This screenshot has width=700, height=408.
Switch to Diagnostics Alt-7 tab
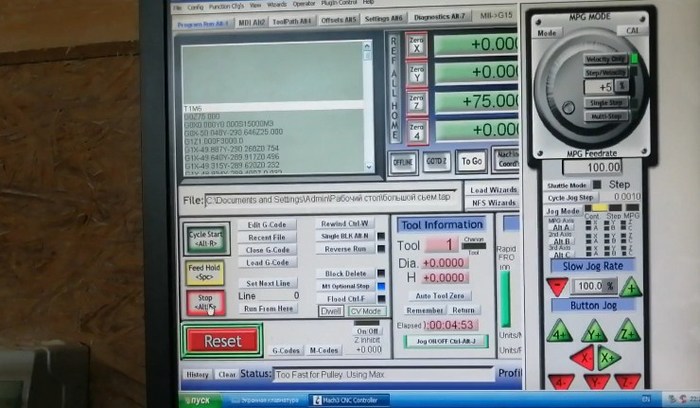coord(439,17)
